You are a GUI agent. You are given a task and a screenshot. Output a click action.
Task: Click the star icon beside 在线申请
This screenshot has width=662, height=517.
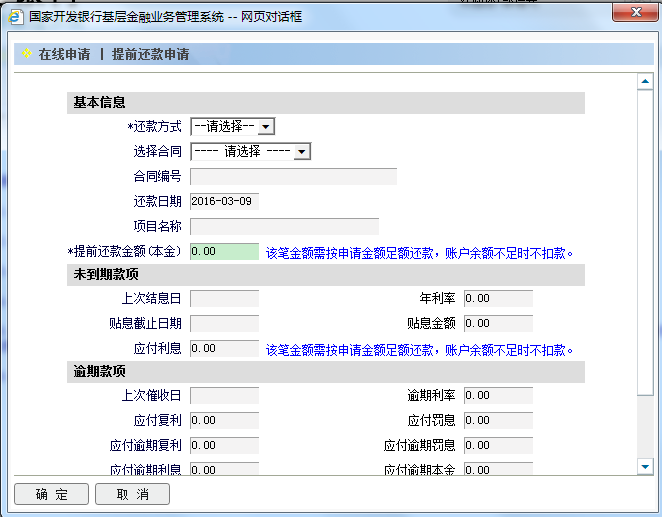pos(26,54)
